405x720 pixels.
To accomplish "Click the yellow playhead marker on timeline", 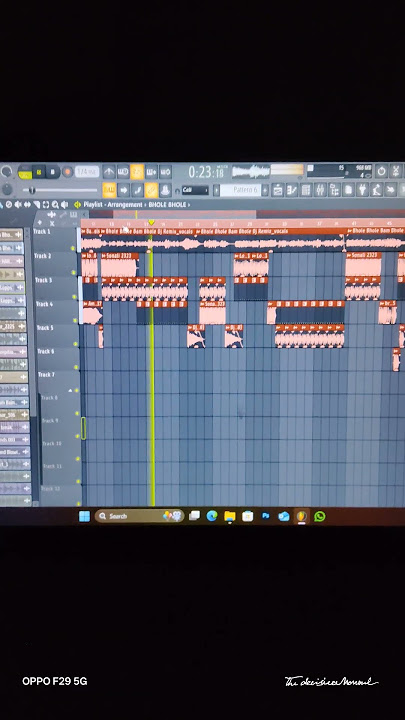I will click(151, 223).
